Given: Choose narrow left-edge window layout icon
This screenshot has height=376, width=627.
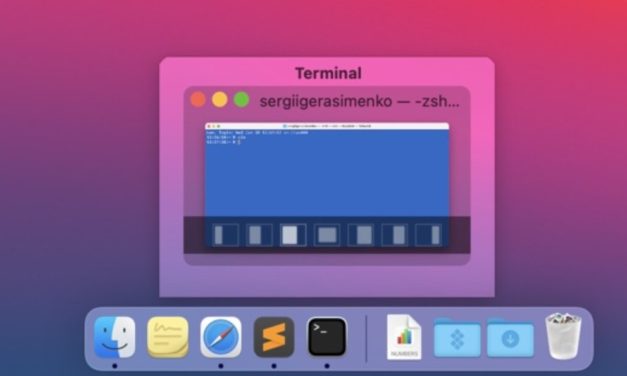Looking at the screenshot, I should [225, 235].
